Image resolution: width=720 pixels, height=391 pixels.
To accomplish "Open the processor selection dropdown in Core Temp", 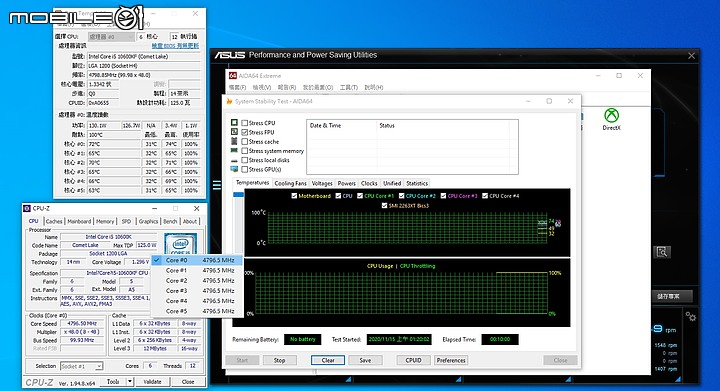I will pyautogui.click(x=111, y=36).
